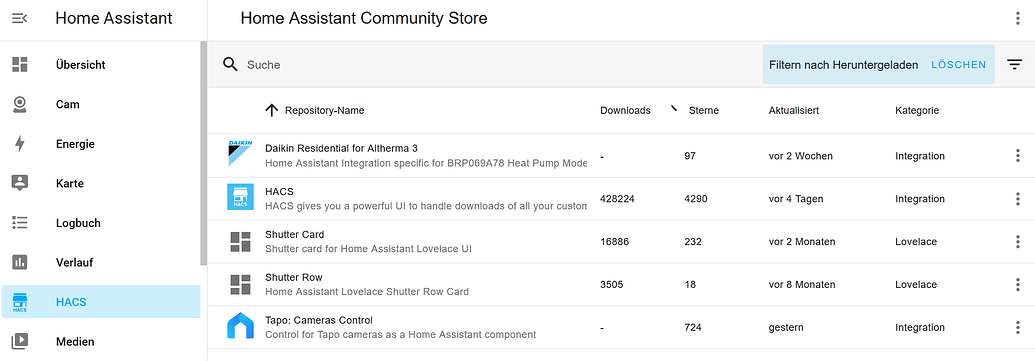Image resolution: width=1035 pixels, height=361 pixels.
Task: Click the Cam webcam icon
Action: [x=20, y=104]
